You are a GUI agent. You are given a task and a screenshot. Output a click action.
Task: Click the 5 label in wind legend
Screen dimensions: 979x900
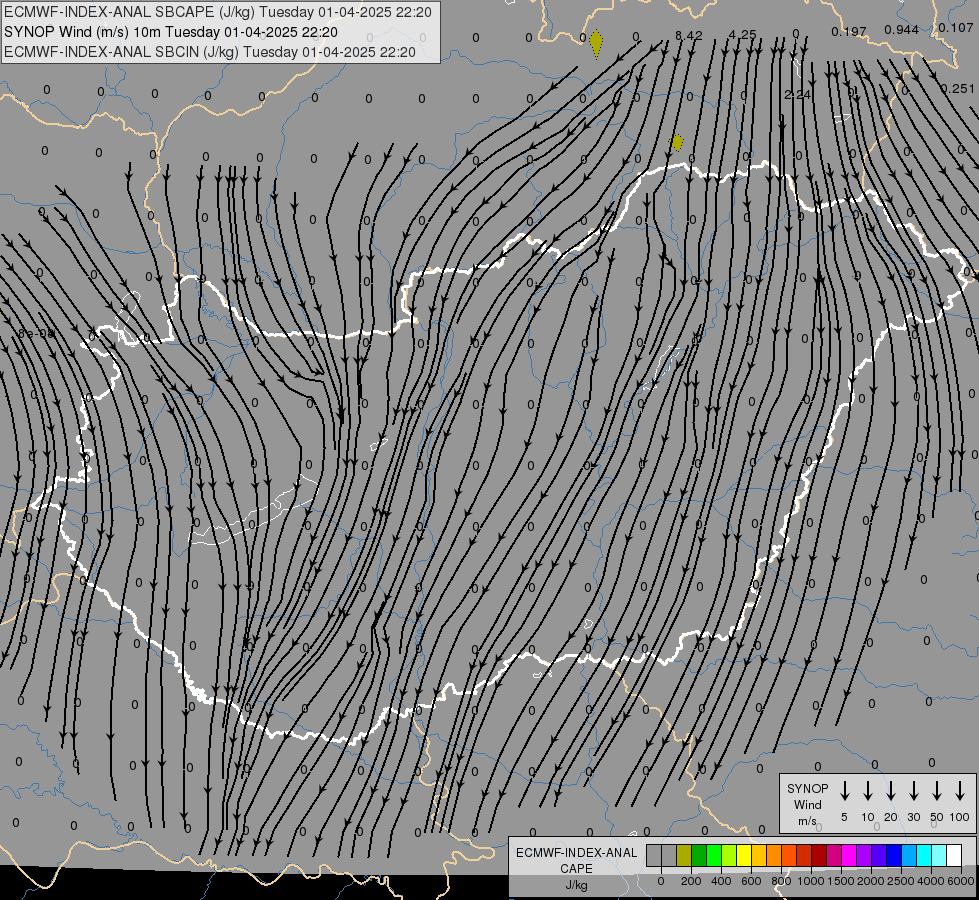844,817
